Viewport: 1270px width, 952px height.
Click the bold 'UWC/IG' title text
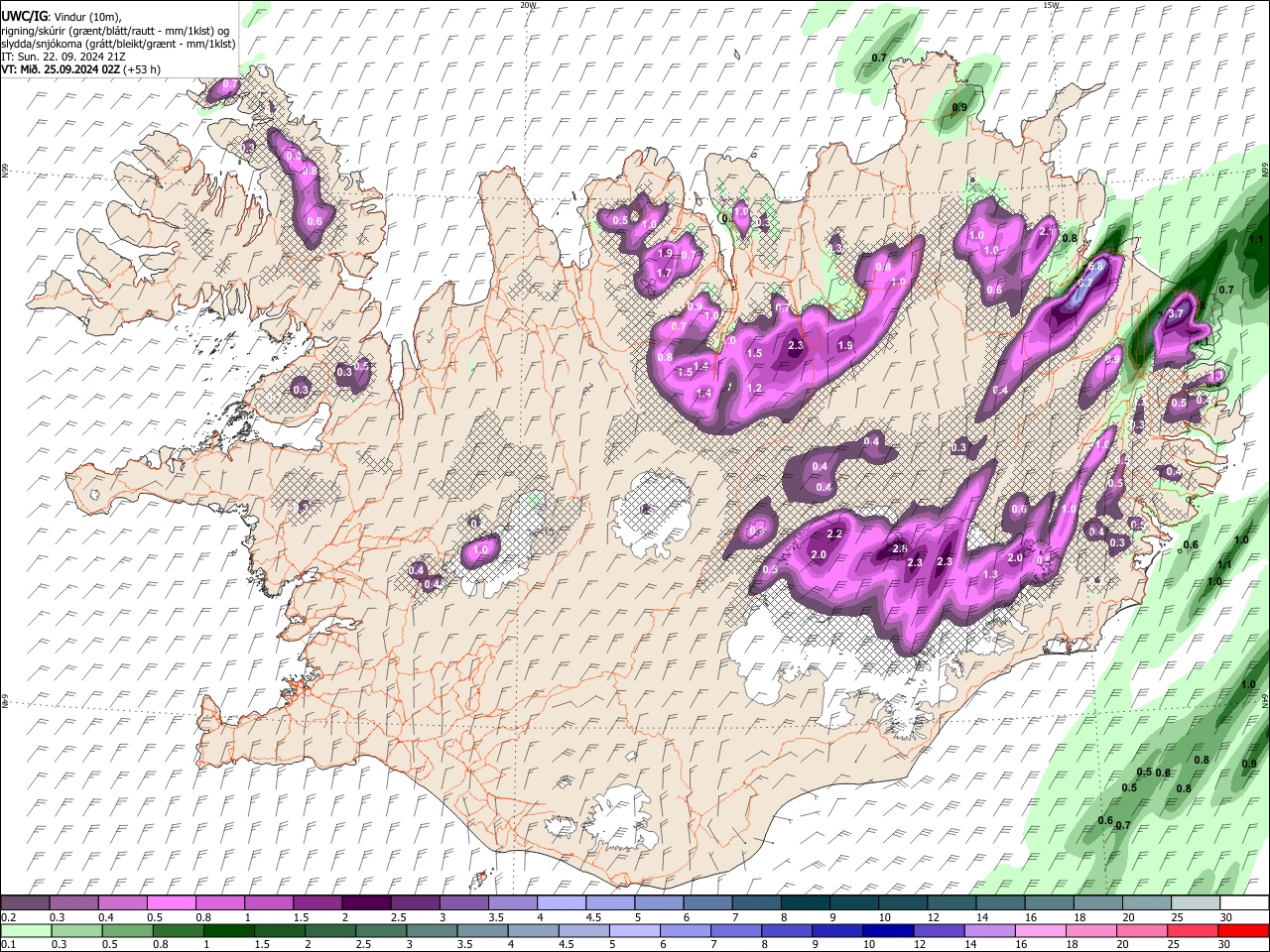[x=24, y=17]
